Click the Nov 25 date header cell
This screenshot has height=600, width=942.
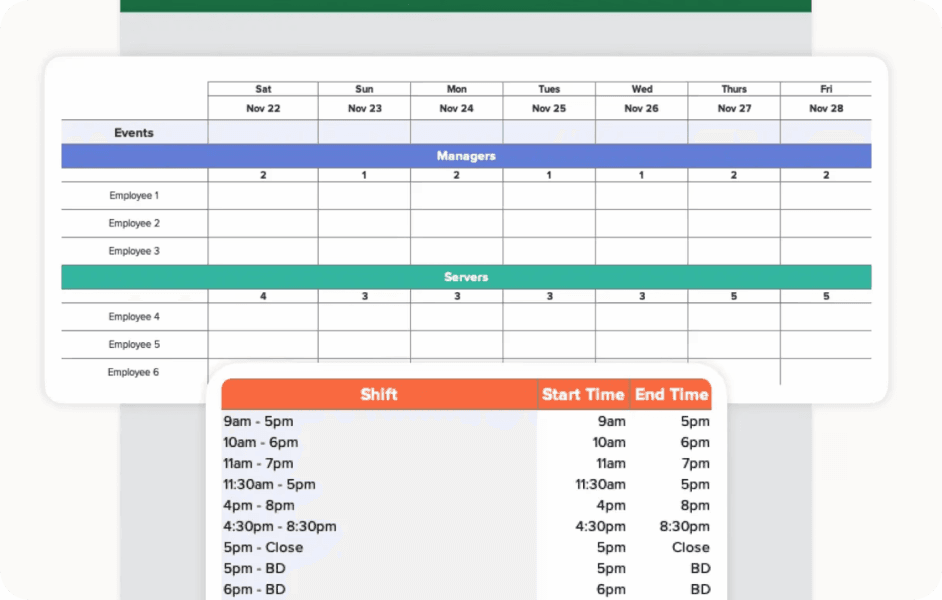click(549, 108)
